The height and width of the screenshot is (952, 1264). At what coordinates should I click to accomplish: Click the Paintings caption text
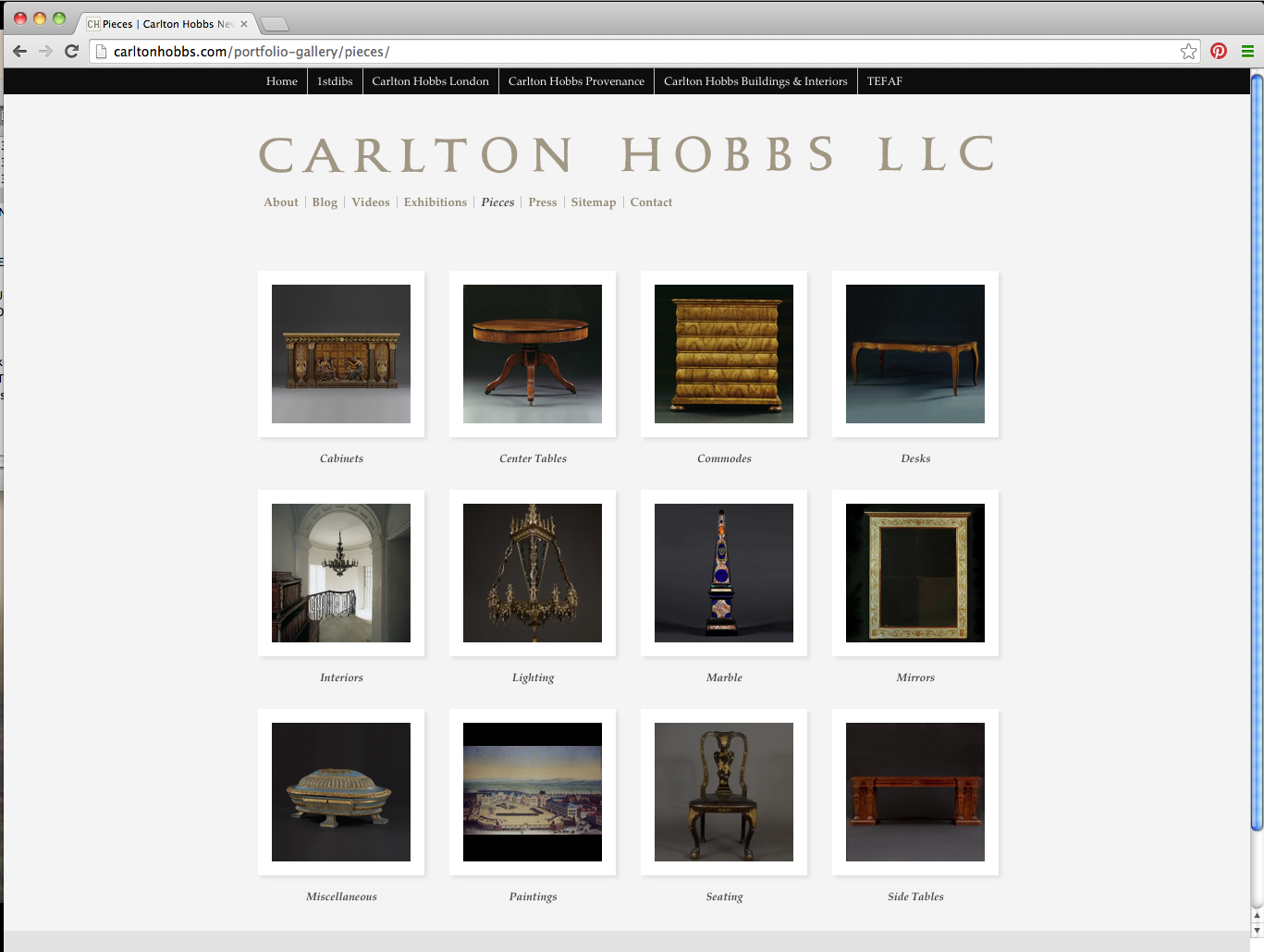pos(533,897)
